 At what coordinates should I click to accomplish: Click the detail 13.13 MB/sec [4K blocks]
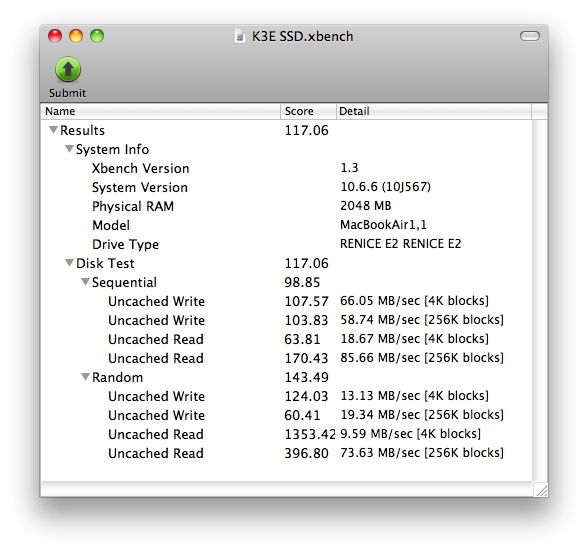point(414,396)
